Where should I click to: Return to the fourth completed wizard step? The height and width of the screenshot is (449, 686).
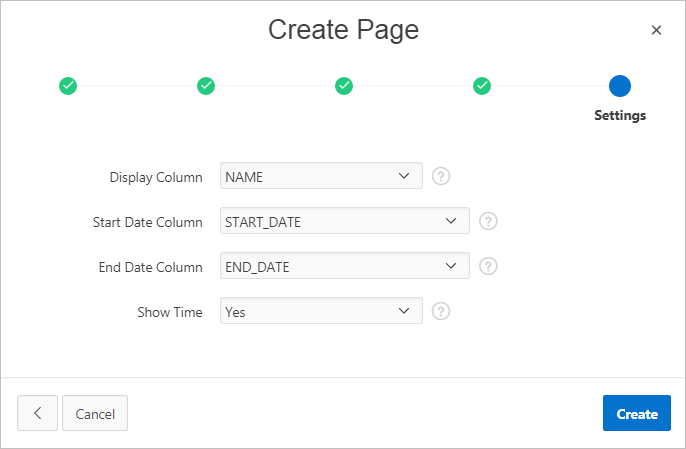[482, 86]
